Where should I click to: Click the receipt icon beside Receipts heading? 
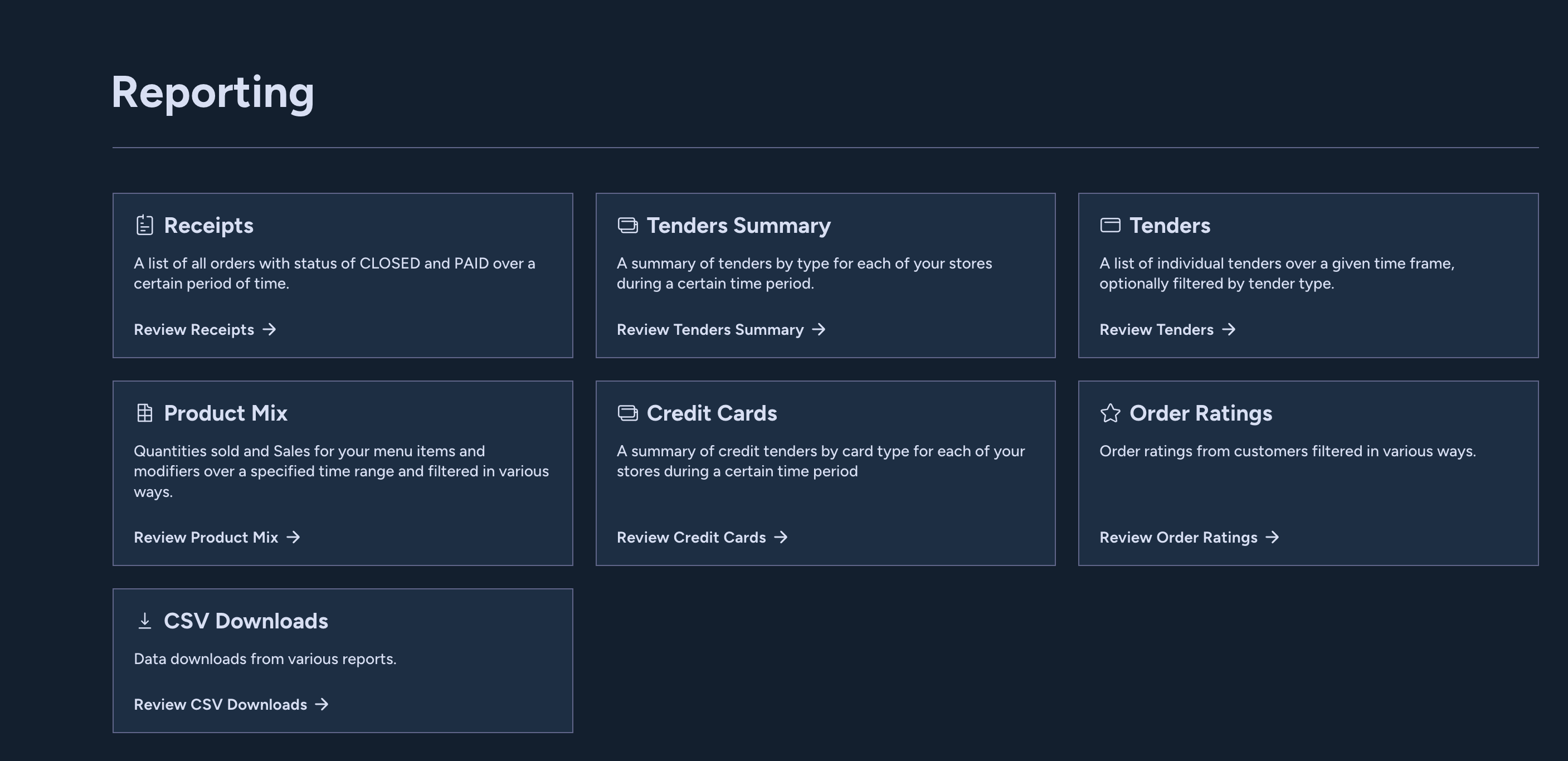pyautogui.click(x=144, y=225)
